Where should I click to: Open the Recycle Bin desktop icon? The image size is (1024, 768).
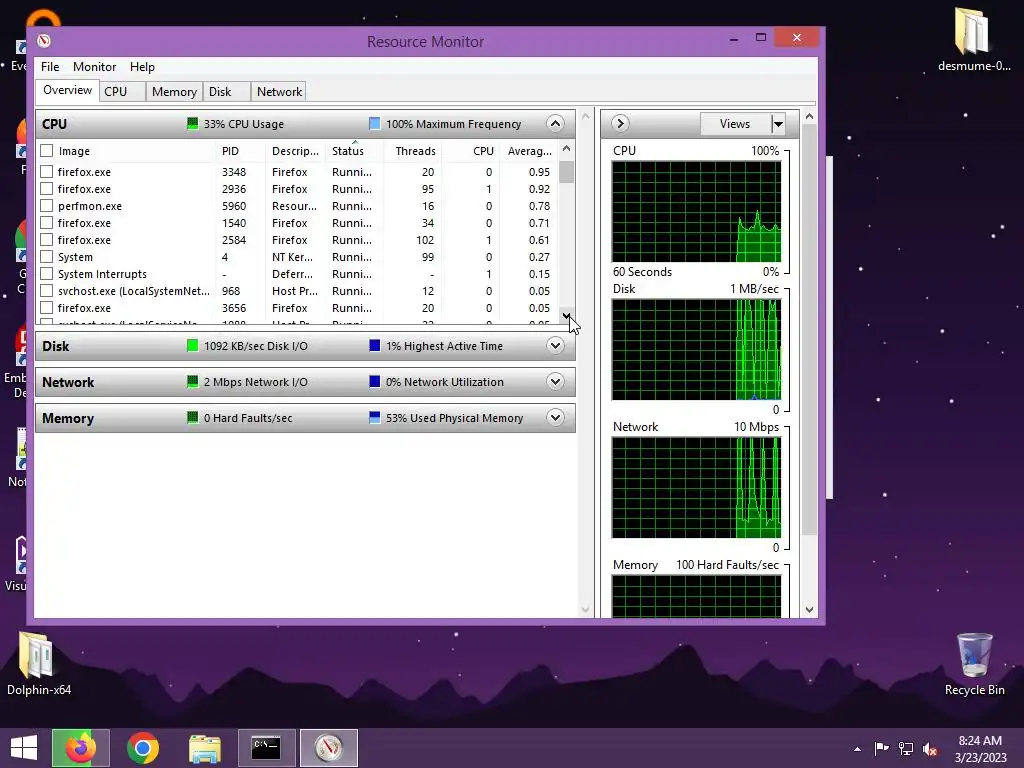click(x=974, y=664)
